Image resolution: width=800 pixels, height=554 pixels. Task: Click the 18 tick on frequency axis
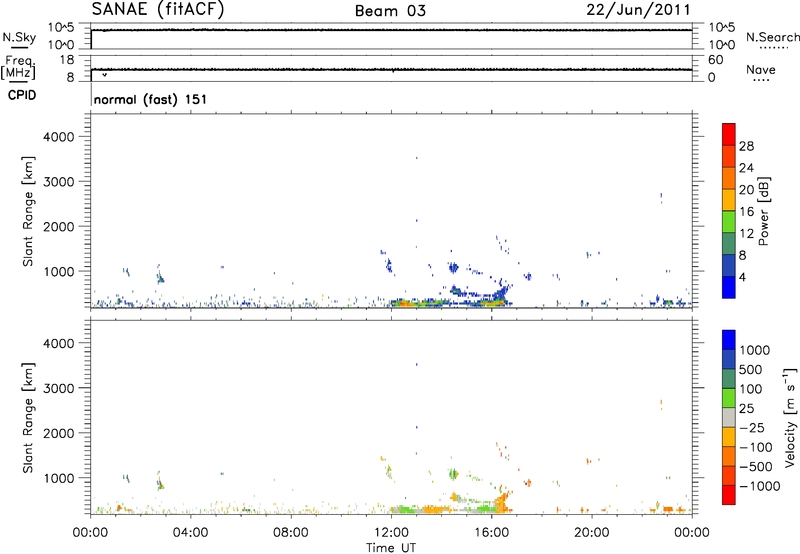[x=67, y=60]
